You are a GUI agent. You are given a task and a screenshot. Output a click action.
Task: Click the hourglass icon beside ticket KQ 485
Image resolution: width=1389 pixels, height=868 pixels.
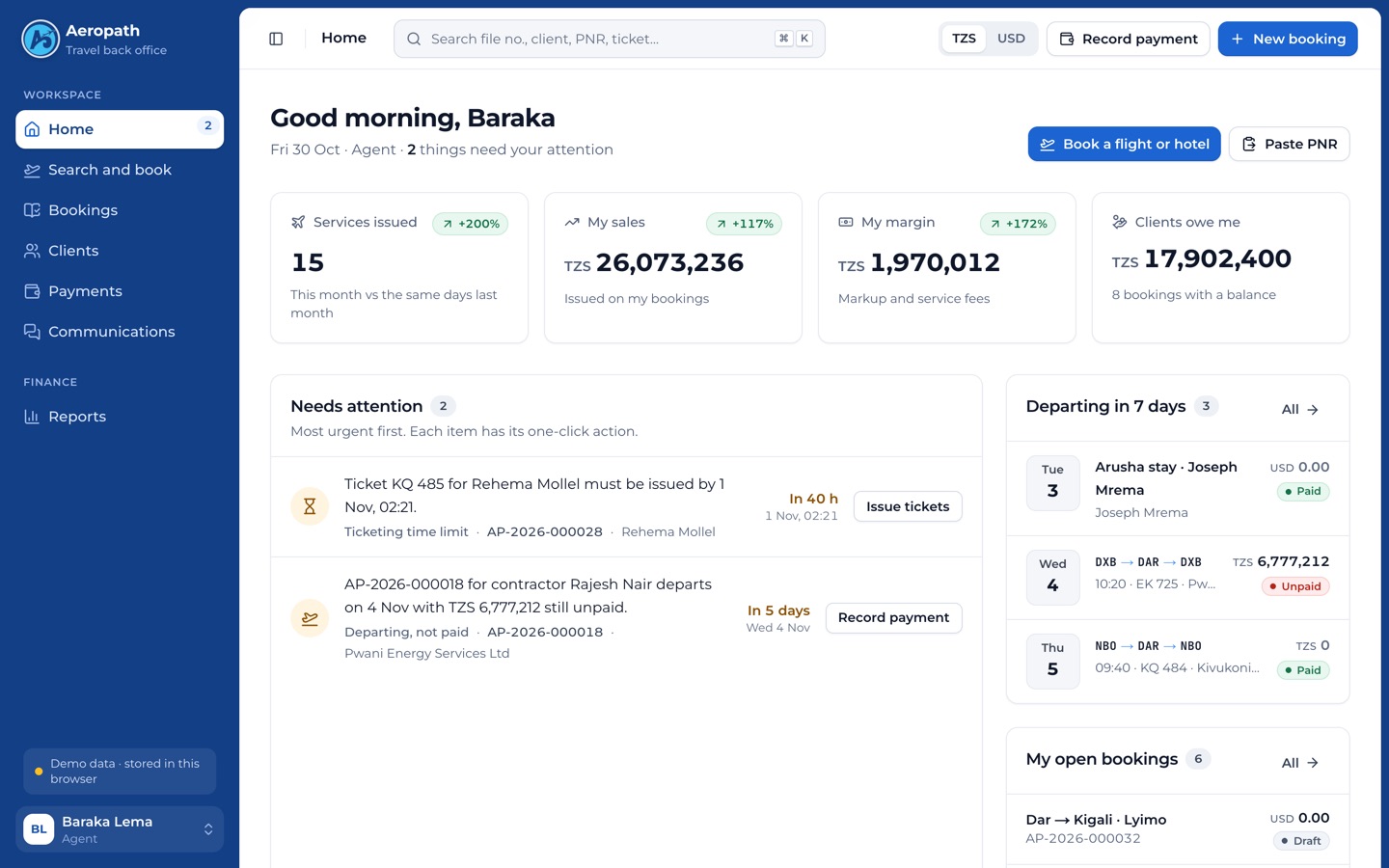(310, 506)
